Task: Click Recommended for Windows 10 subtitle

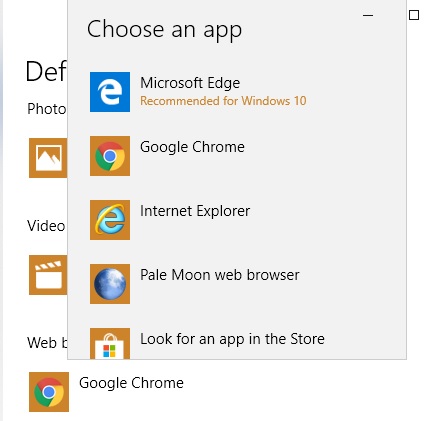Action: coord(223,101)
